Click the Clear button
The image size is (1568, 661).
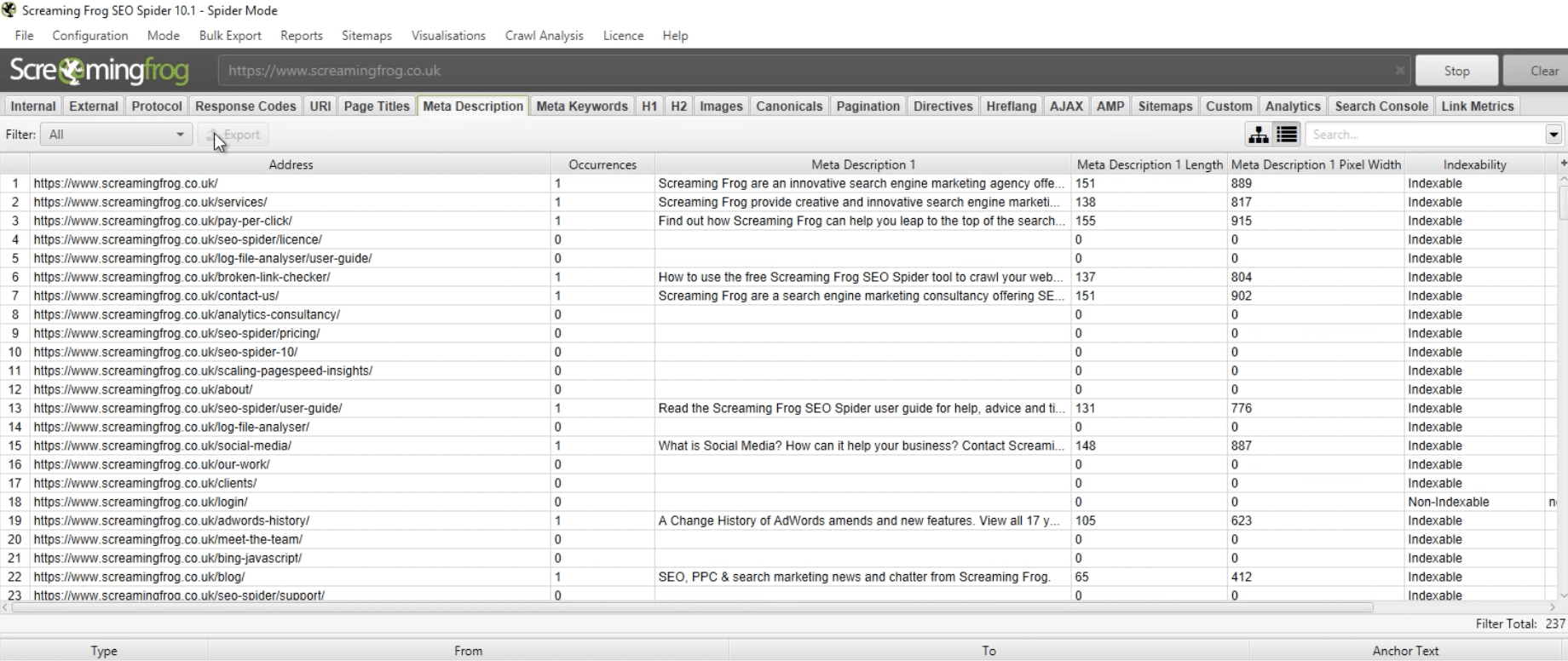click(1536, 71)
